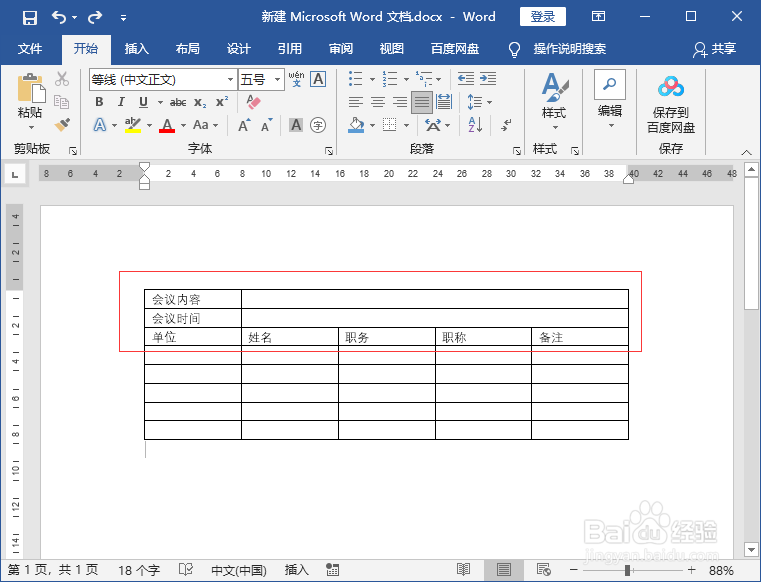Screen dimensions: 761x582
Task: Sort the selection A to Z
Action: (x=475, y=125)
